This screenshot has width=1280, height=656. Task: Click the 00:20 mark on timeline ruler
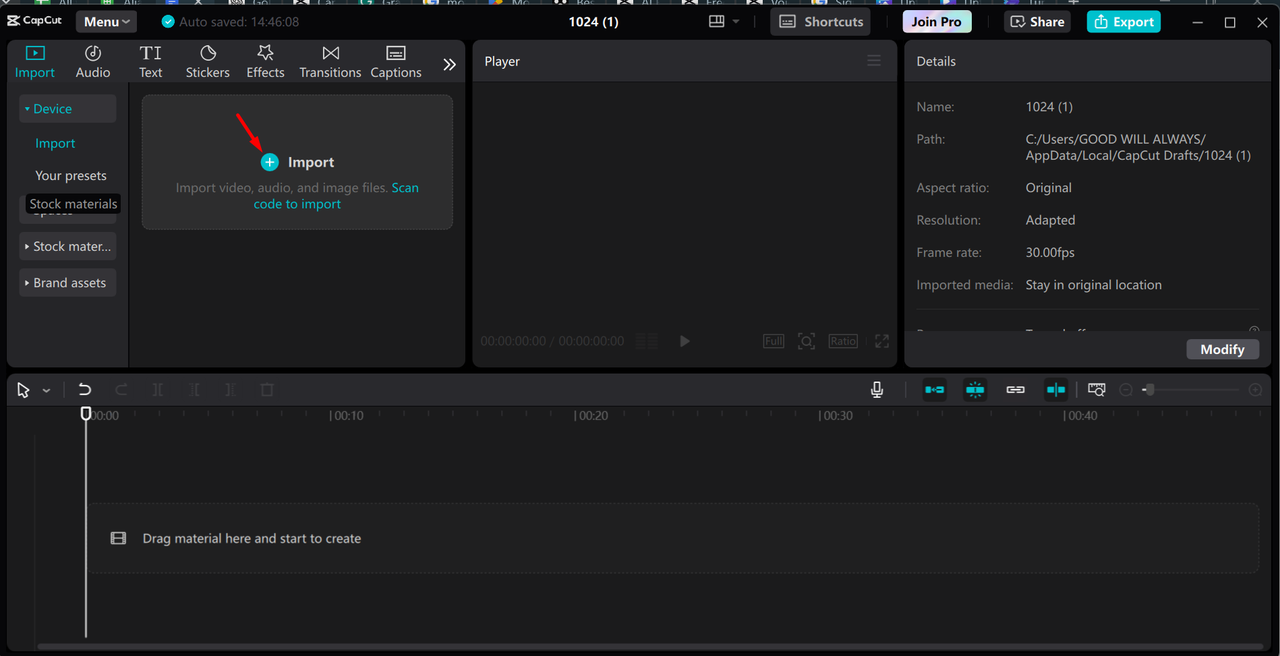click(x=590, y=416)
